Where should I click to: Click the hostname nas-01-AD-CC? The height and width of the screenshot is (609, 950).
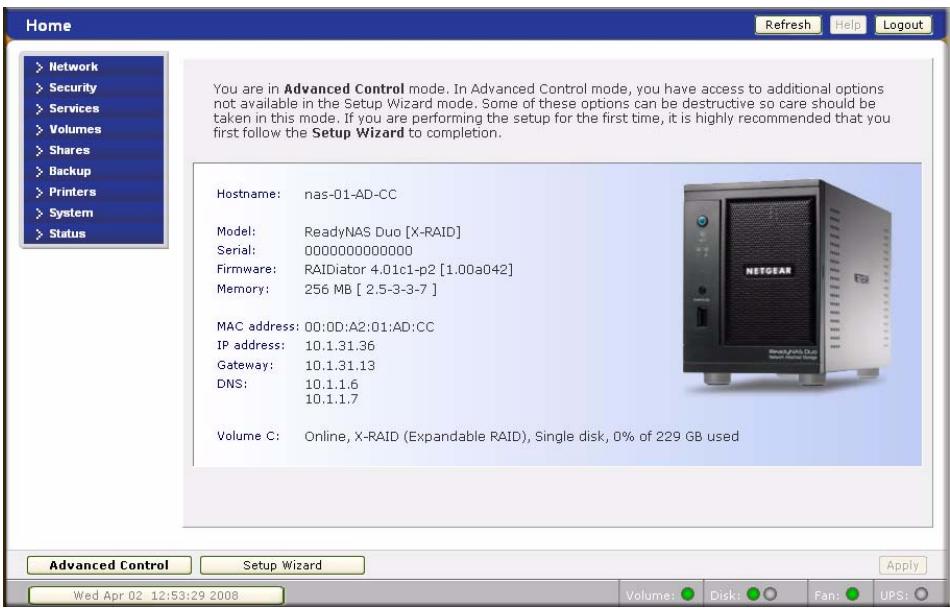[x=350, y=195]
